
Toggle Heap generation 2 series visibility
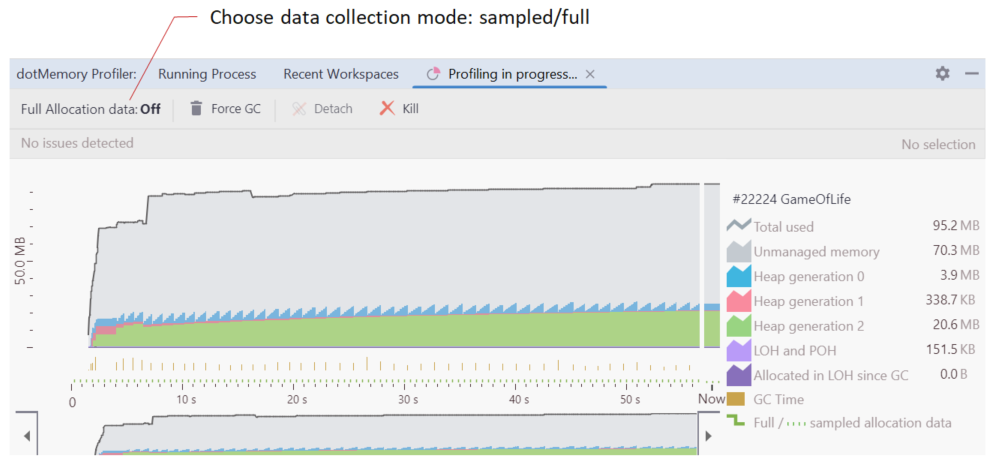pos(739,325)
